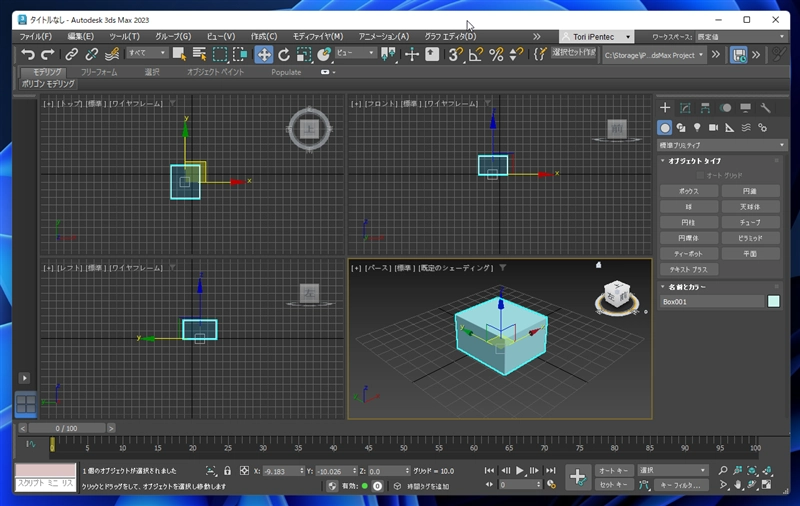Switch to the フリーフォーム ribbon tab
Image resolution: width=800 pixels, height=506 pixels.
99,72
